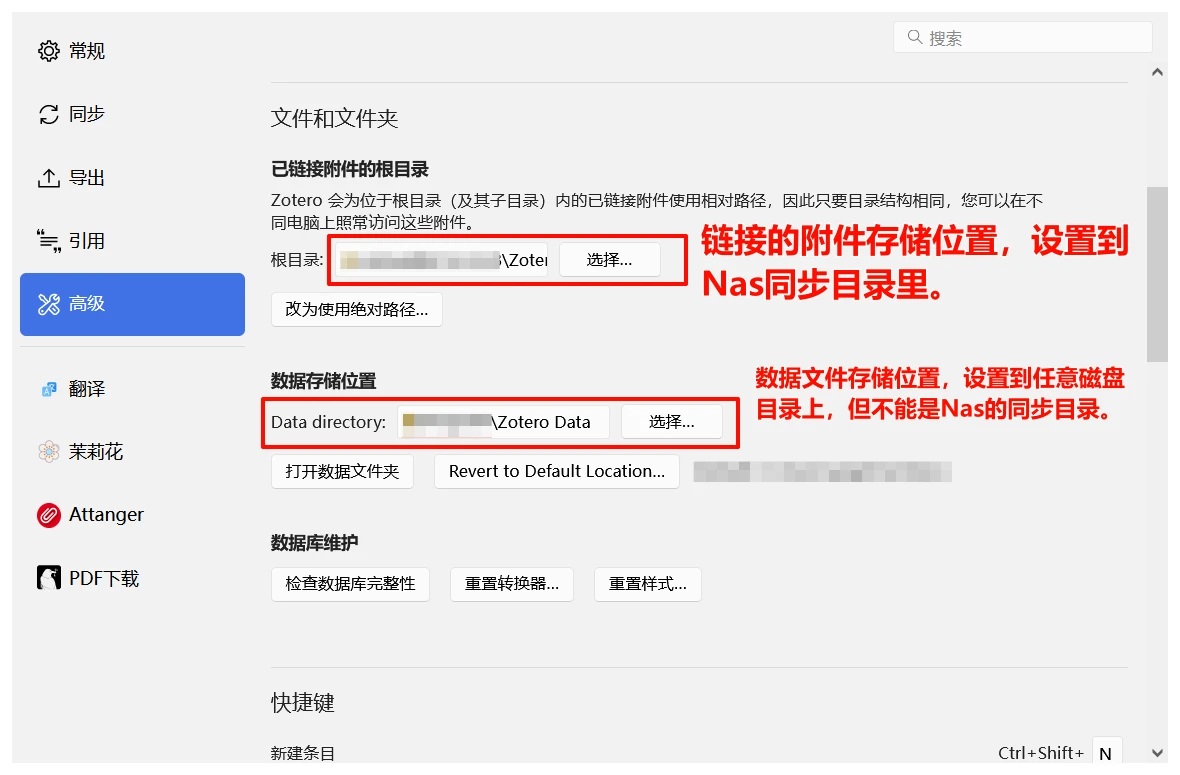The height and width of the screenshot is (775, 1180).
Task: Click the 数据库维护 heading
Action: pos(315,542)
